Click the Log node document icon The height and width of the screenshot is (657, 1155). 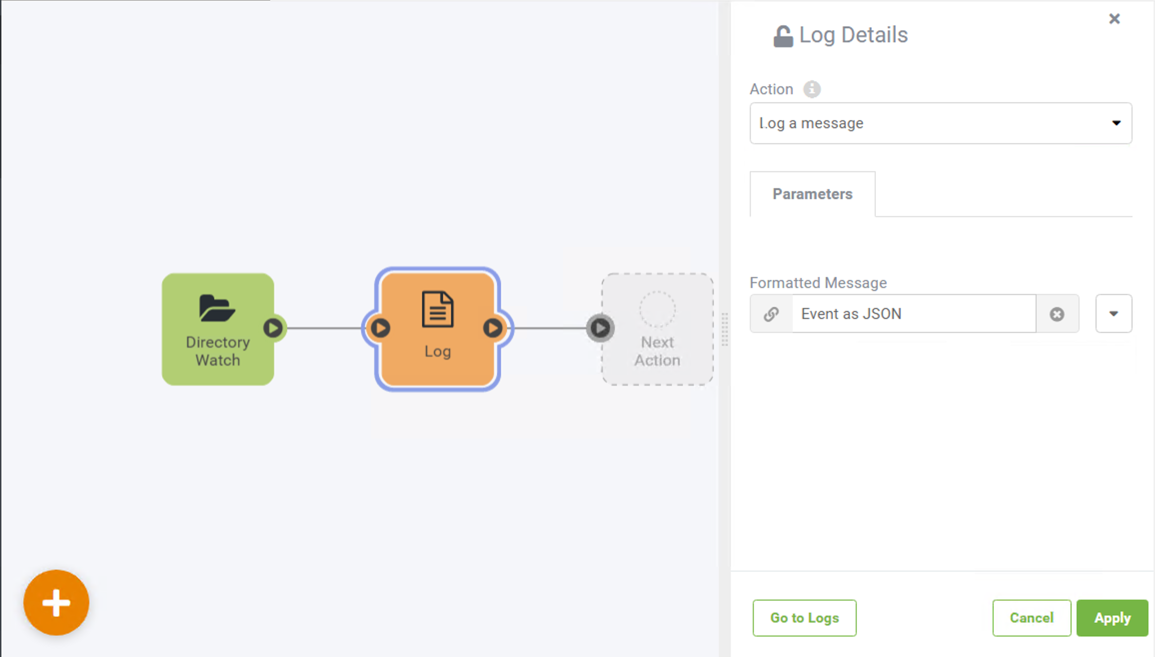pos(438,309)
